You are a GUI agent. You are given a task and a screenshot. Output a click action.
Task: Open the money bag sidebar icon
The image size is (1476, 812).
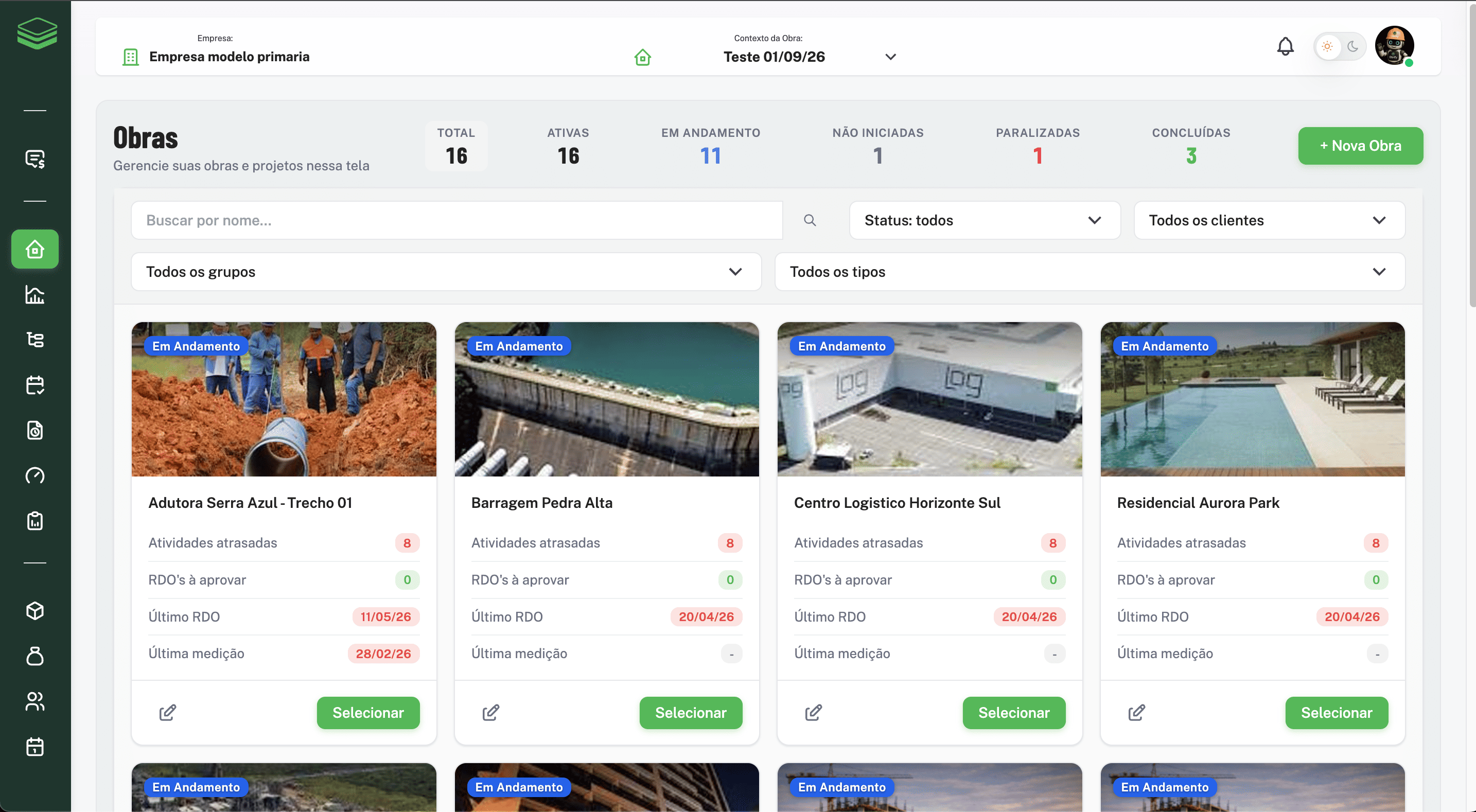click(35, 656)
